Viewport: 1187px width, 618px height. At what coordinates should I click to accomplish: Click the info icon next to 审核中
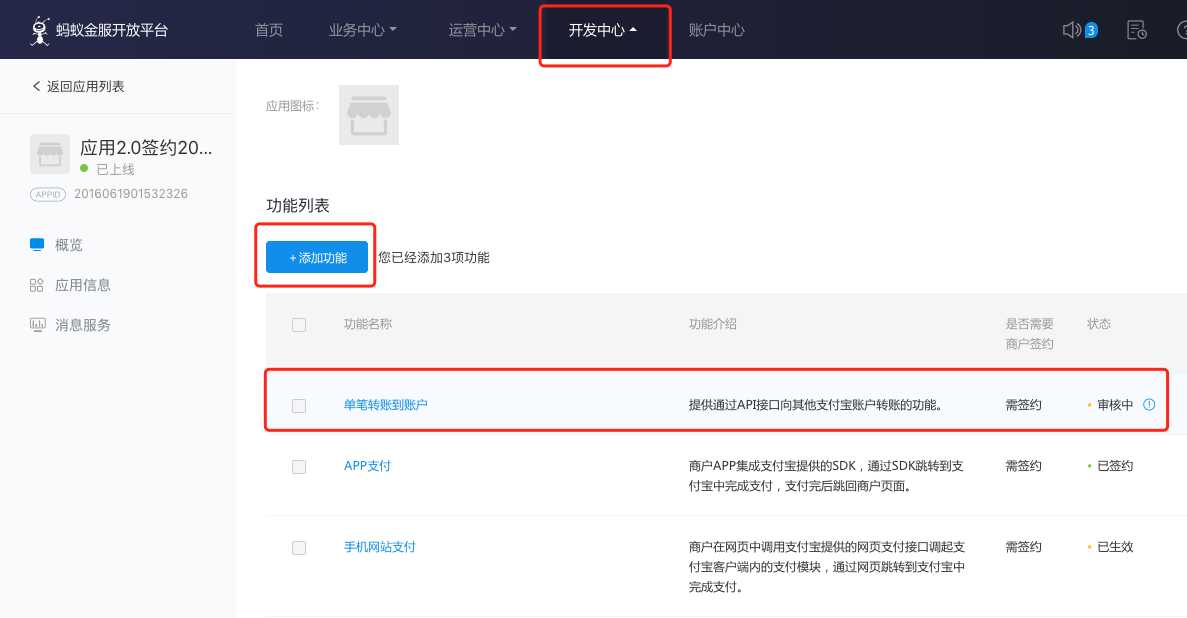pyautogui.click(x=1148, y=404)
